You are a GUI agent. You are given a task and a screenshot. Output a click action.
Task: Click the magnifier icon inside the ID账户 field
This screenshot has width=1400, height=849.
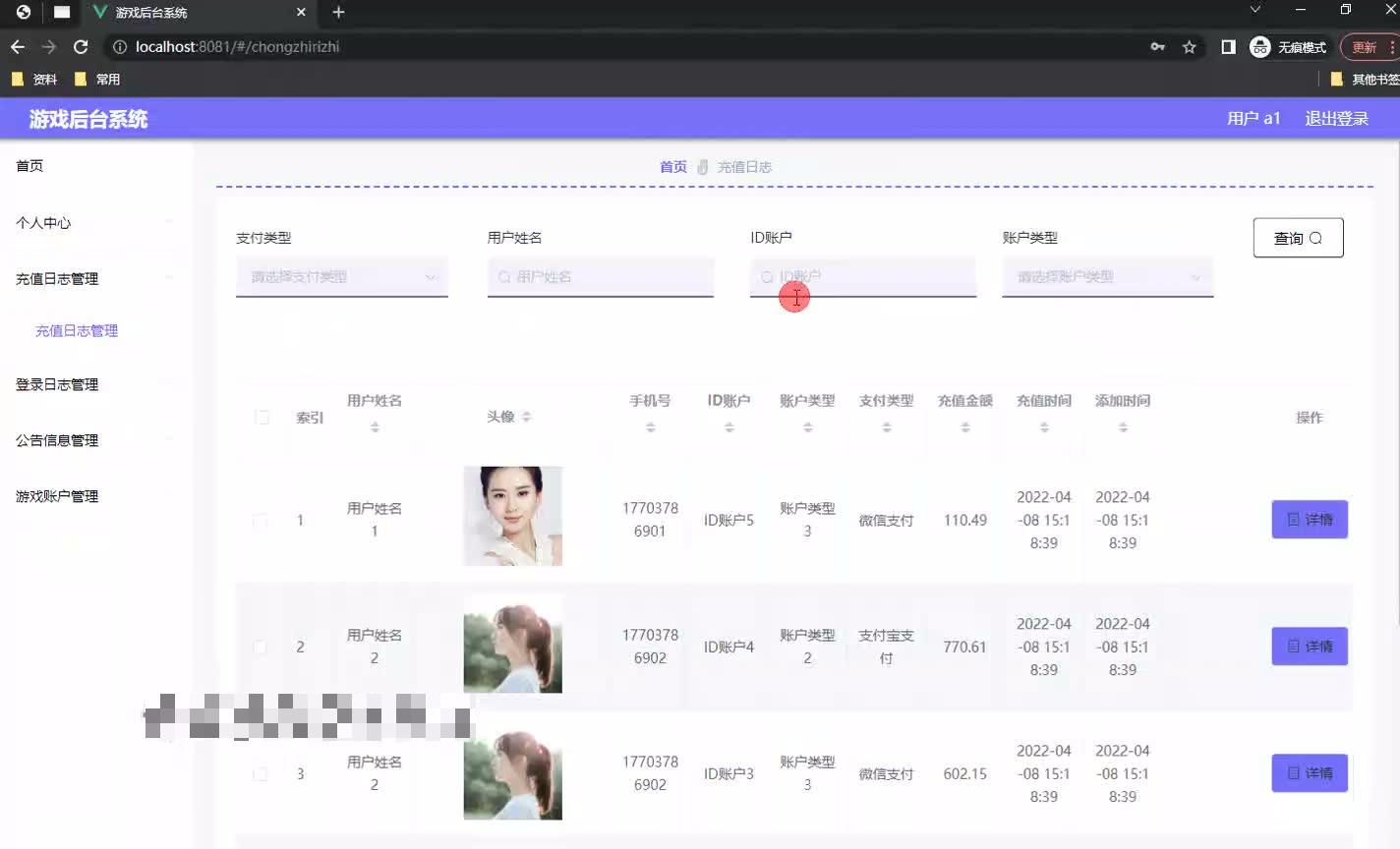coord(768,276)
